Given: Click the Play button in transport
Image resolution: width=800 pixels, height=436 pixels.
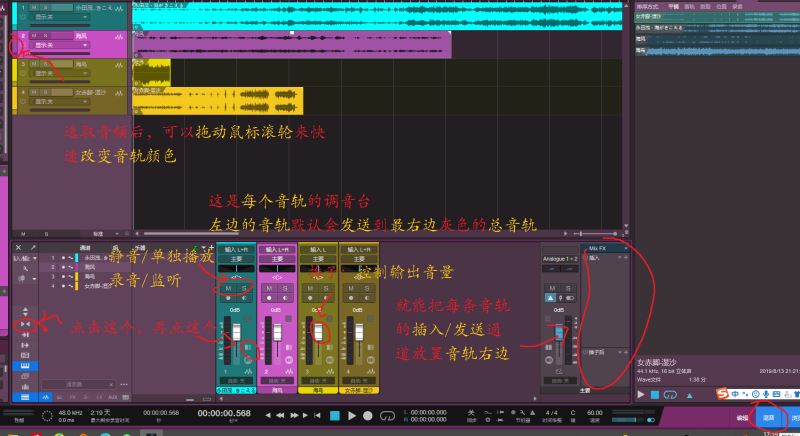Looking at the screenshot, I should coord(352,415).
